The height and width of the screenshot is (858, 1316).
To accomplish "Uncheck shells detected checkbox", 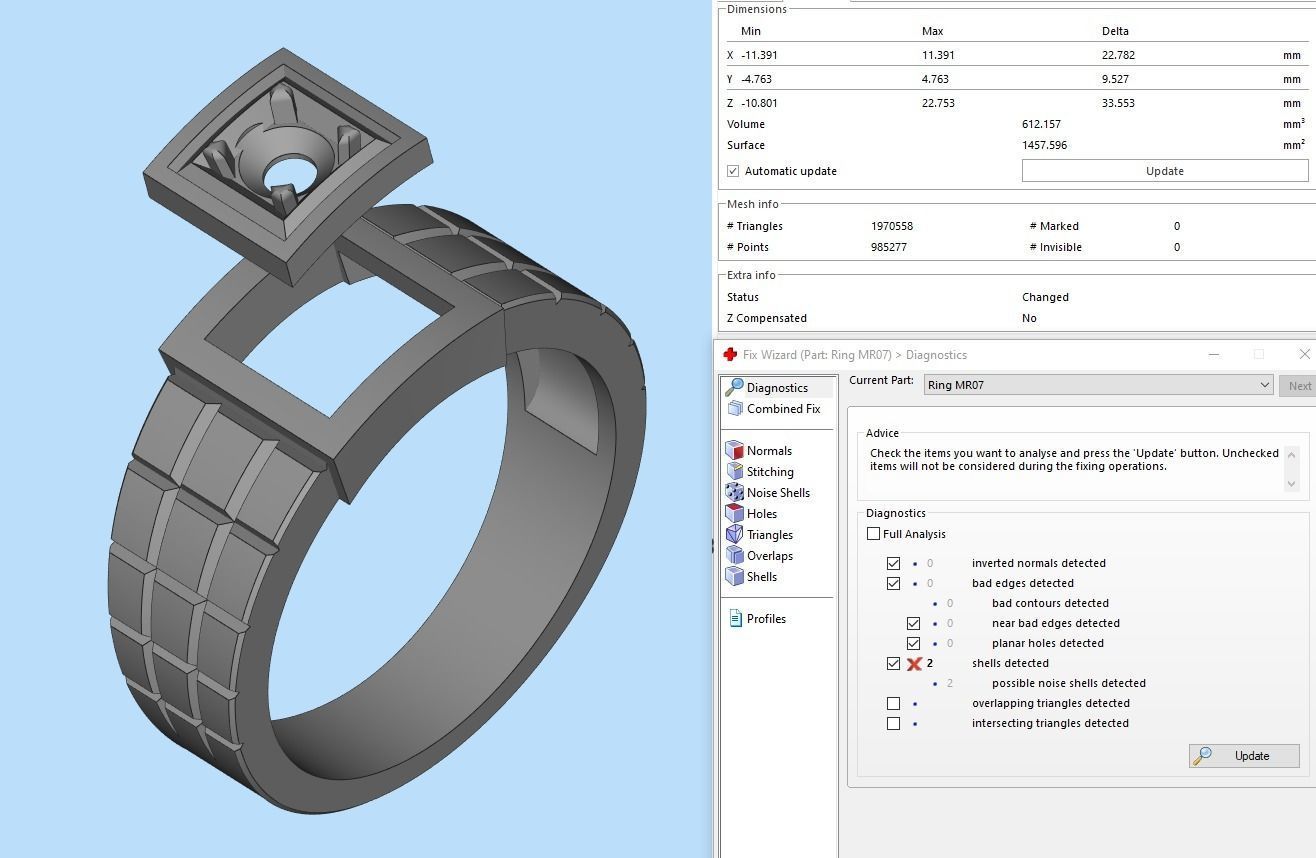I will 893,663.
